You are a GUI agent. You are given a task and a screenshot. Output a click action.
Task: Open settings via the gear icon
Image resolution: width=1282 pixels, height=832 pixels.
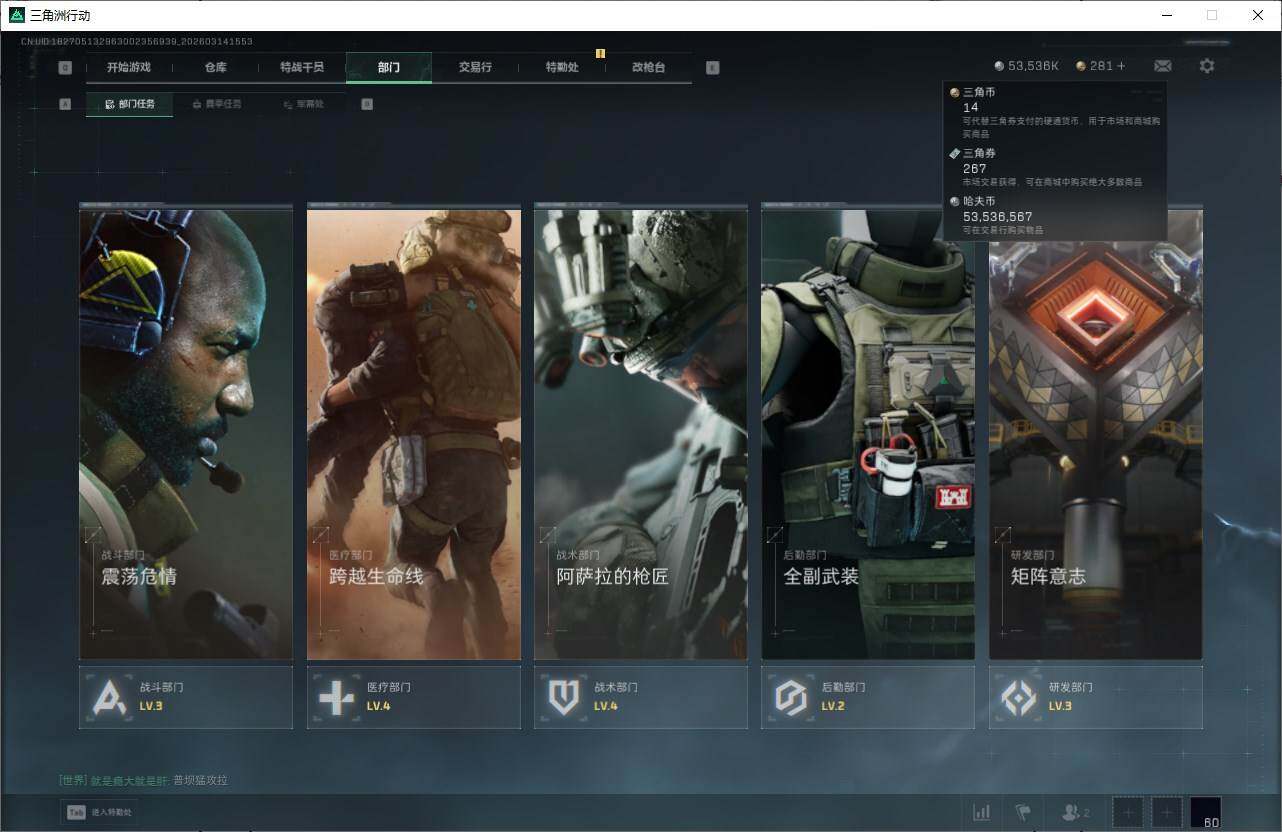tap(1207, 66)
